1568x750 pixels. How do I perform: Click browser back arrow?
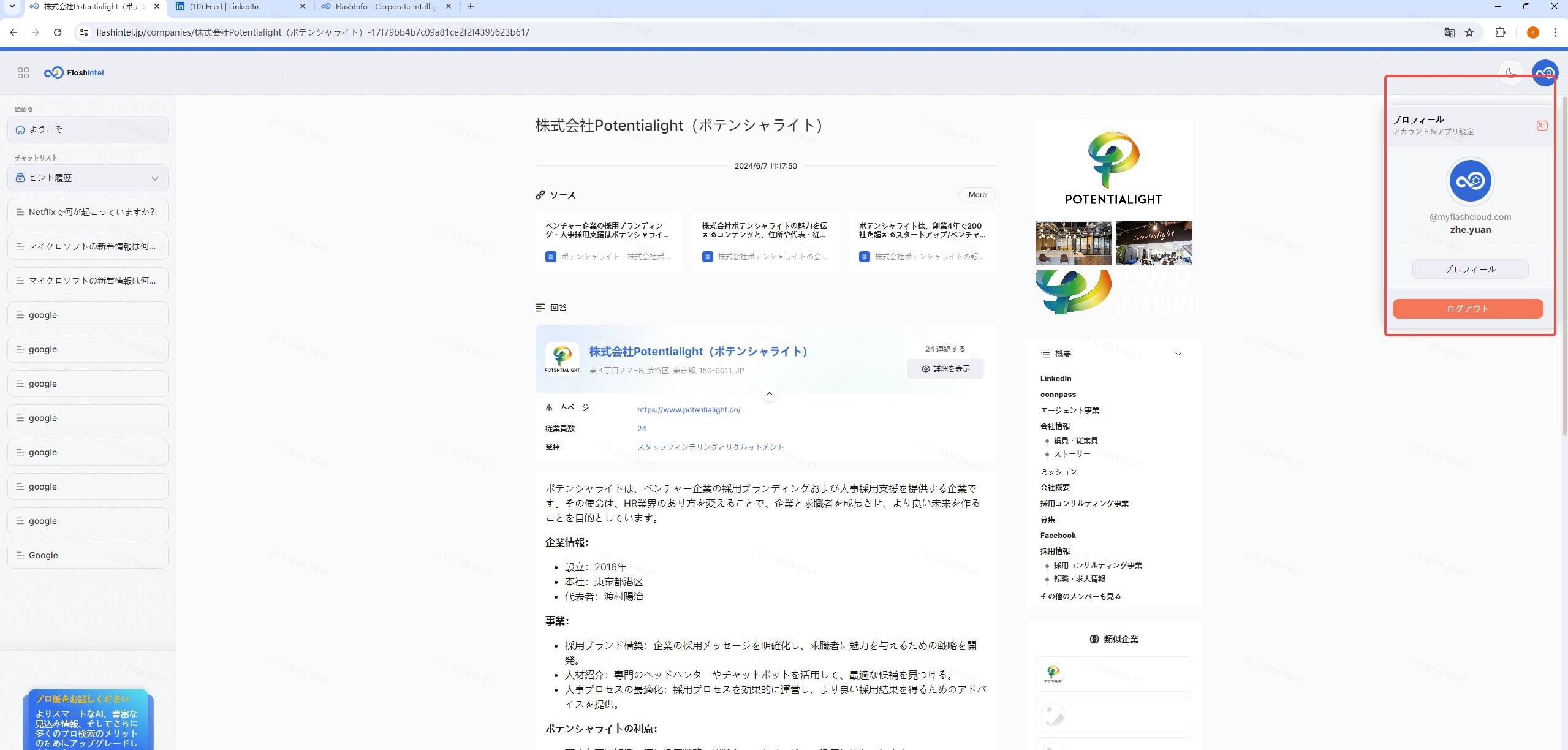click(13, 32)
